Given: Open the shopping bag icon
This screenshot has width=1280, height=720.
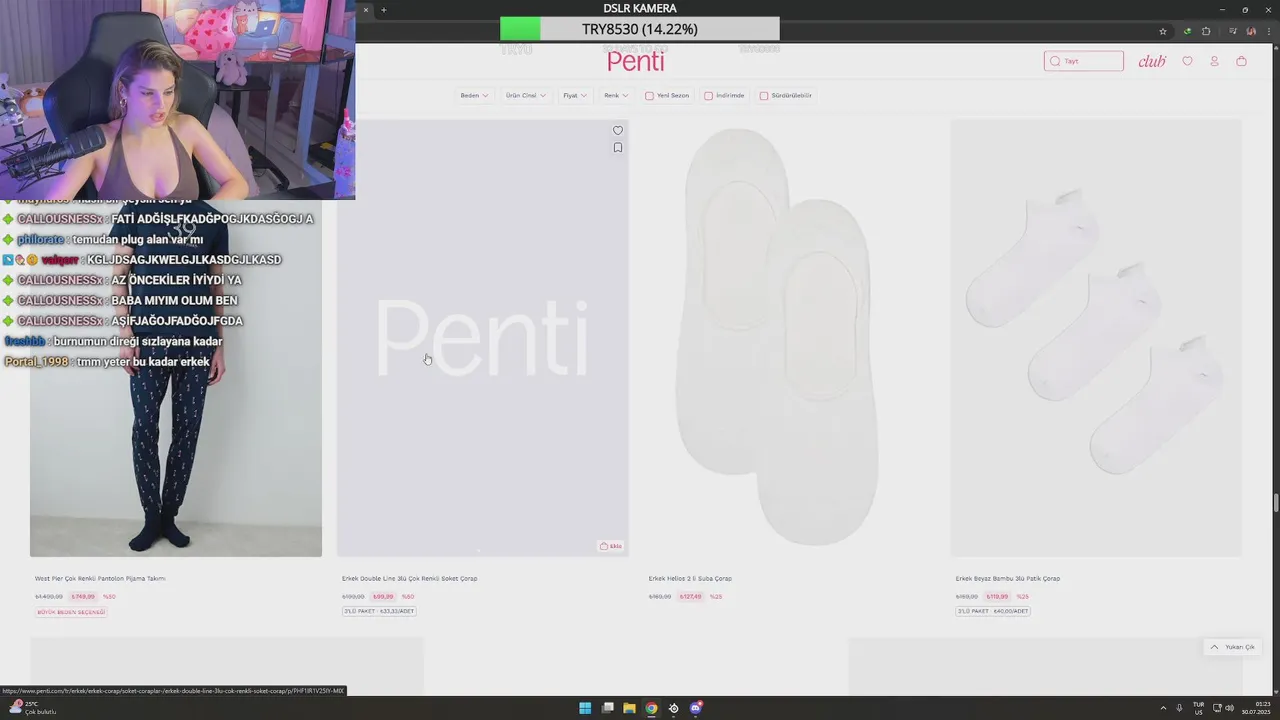Looking at the screenshot, I should click(1241, 61).
